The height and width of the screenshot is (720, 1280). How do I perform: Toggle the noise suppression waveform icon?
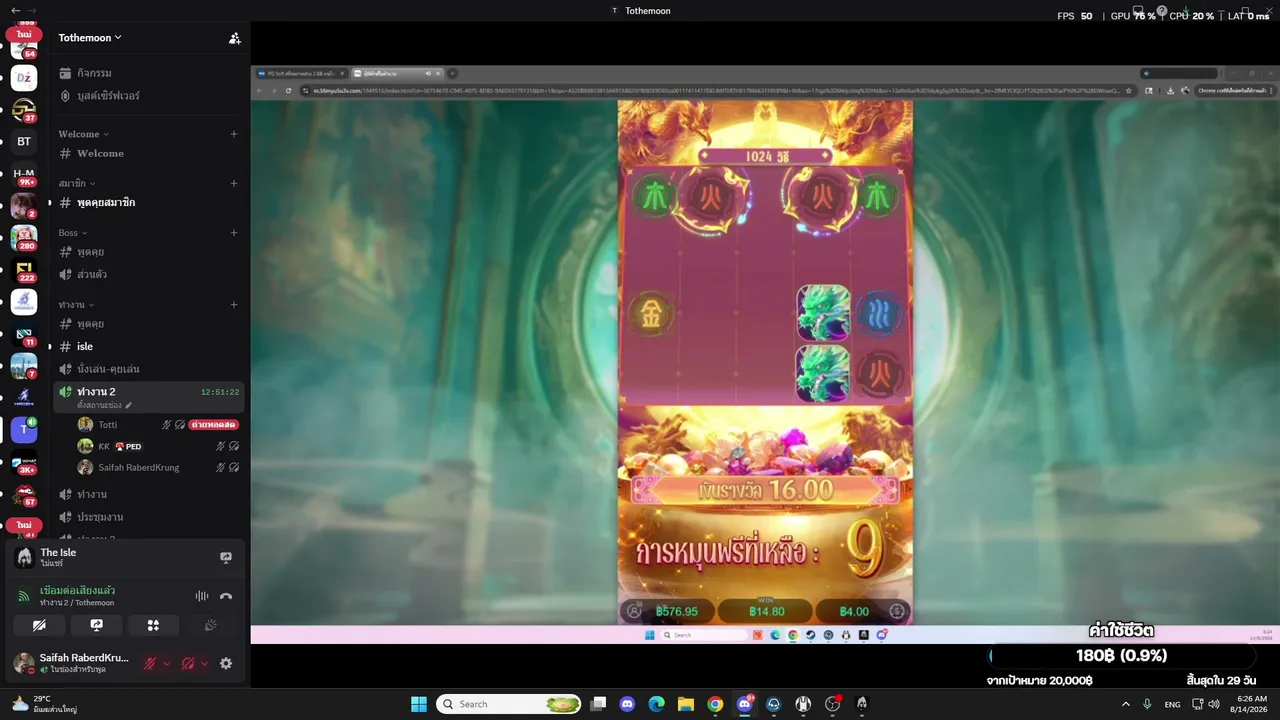coord(202,596)
